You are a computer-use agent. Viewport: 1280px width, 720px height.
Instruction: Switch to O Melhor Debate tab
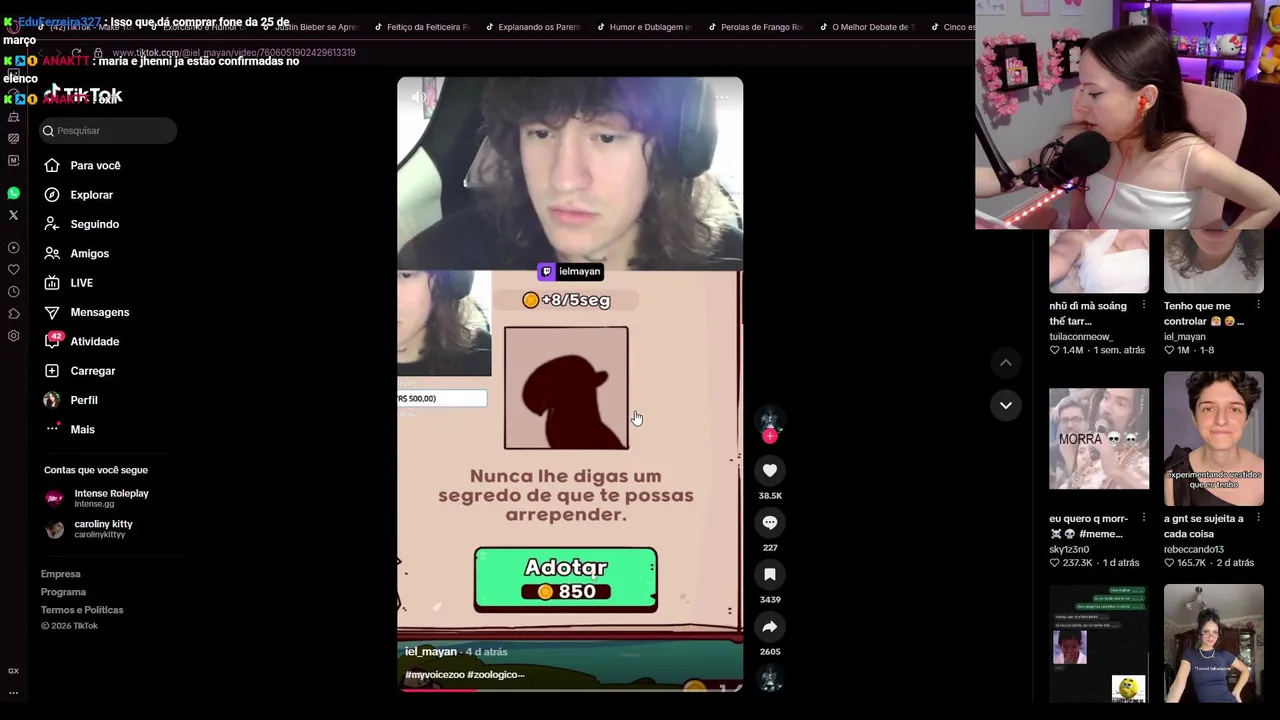(x=868, y=27)
